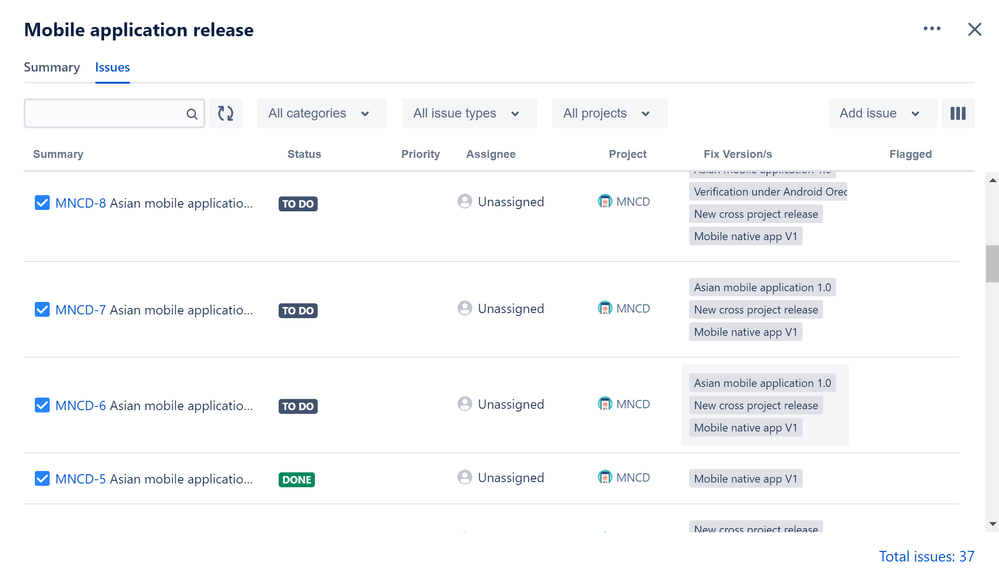
Task: Click the scrollbar down arrow
Action: pyautogui.click(x=992, y=524)
